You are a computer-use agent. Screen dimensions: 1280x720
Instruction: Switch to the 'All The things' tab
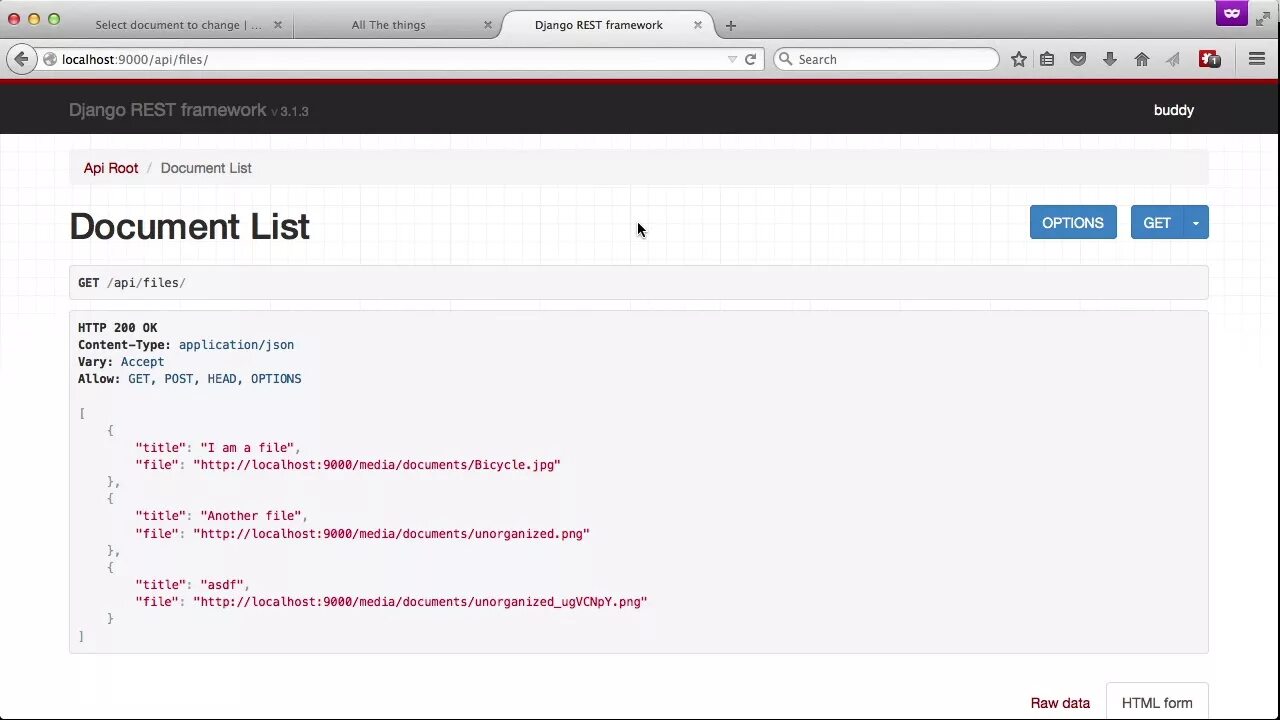pos(388,25)
